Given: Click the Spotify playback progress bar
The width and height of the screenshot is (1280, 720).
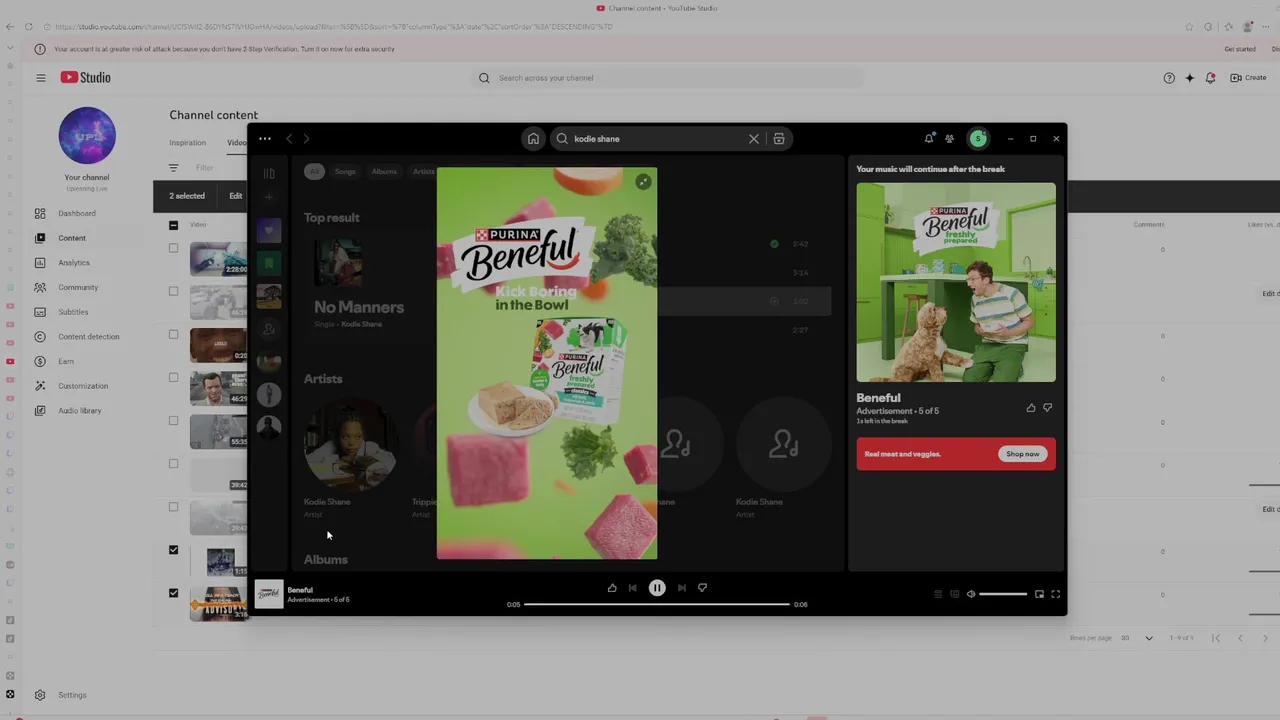Looking at the screenshot, I should [656, 604].
